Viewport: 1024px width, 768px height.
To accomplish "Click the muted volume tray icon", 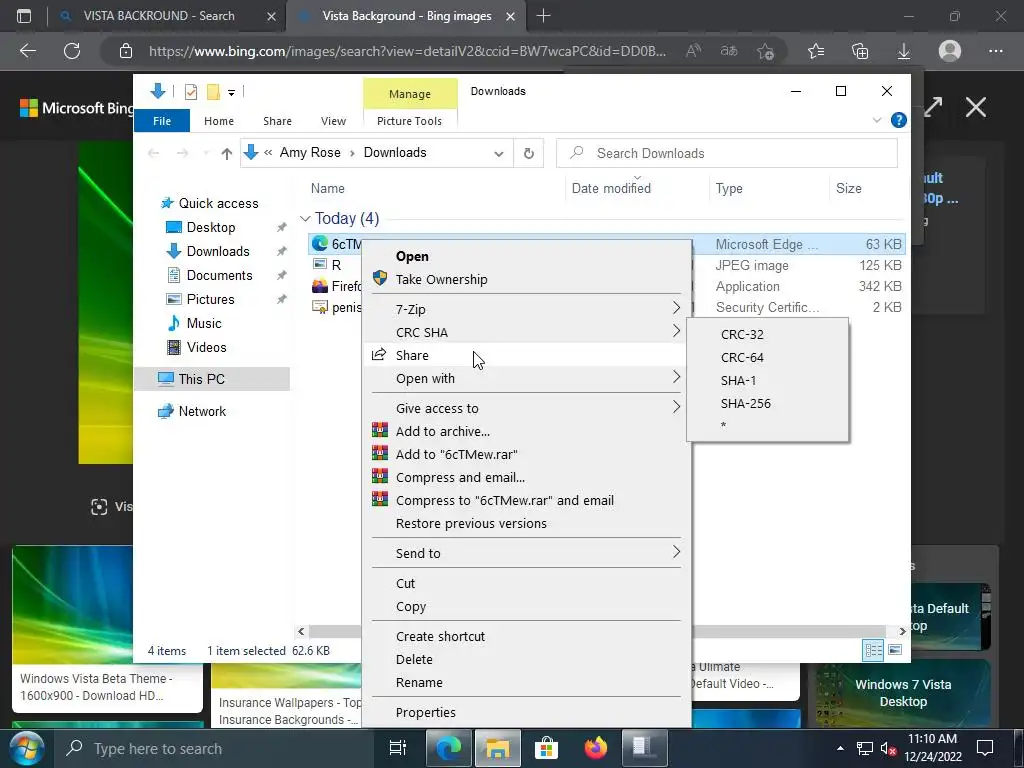I will 888,748.
